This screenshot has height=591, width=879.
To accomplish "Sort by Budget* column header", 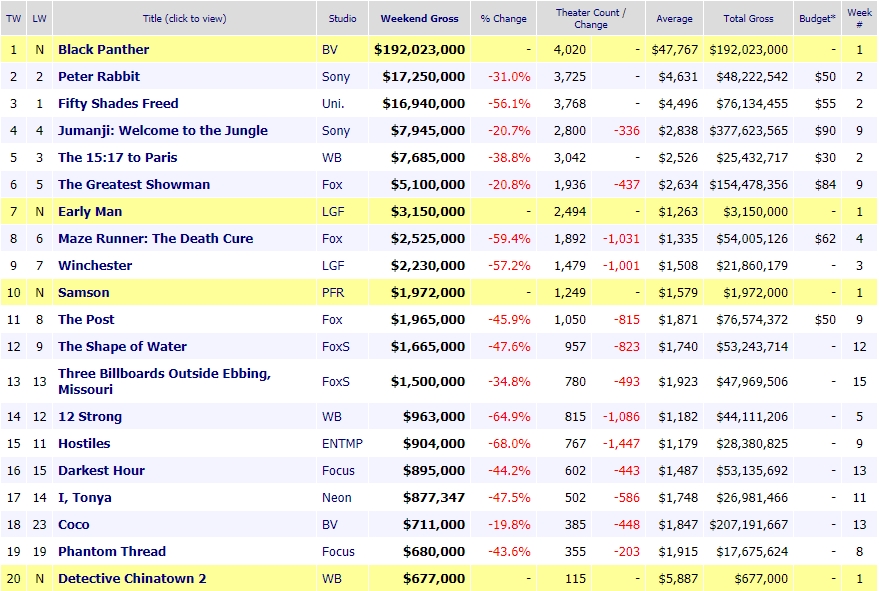I will coord(817,19).
